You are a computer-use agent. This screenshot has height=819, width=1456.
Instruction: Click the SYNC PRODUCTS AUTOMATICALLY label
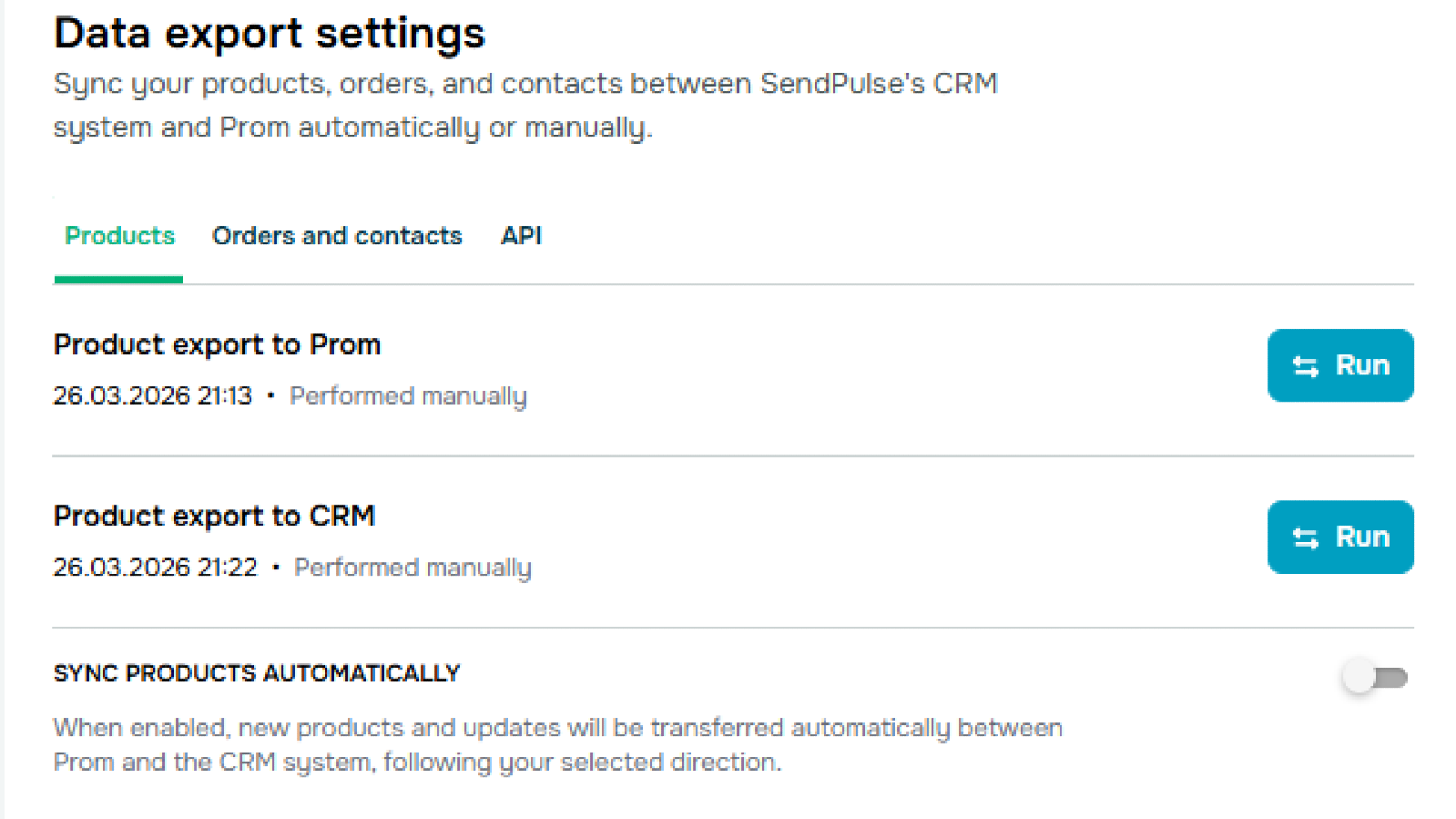pos(257,673)
